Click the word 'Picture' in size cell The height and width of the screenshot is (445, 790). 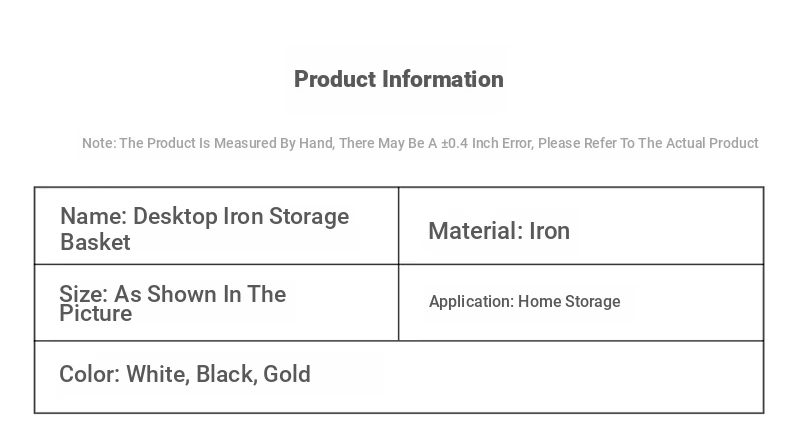[x=96, y=314]
